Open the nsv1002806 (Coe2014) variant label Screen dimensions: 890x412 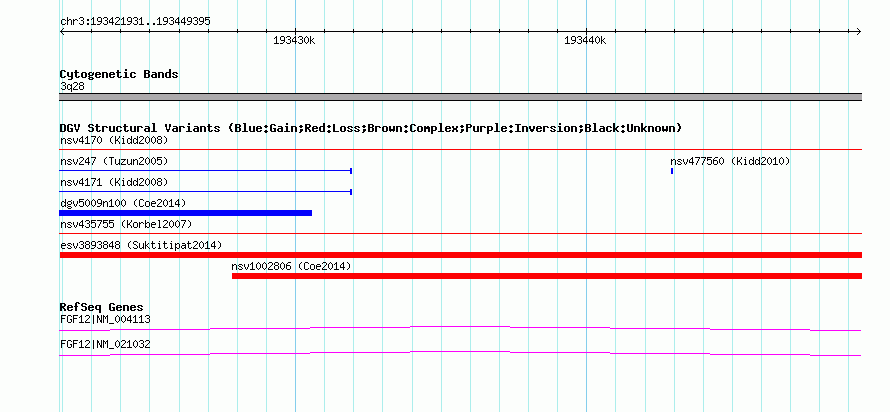(x=291, y=266)
